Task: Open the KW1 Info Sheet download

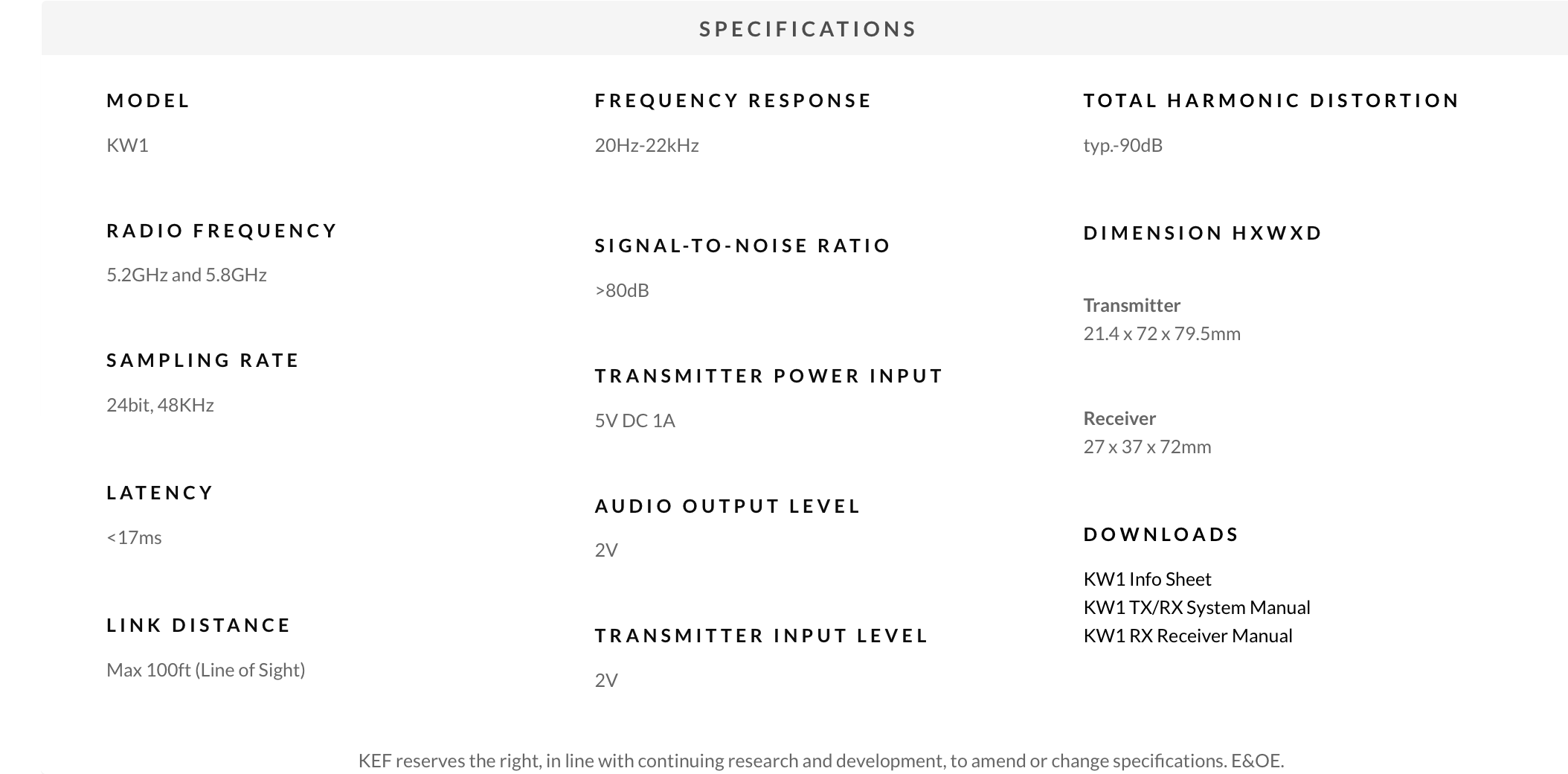Action: tap(1147, 579)
